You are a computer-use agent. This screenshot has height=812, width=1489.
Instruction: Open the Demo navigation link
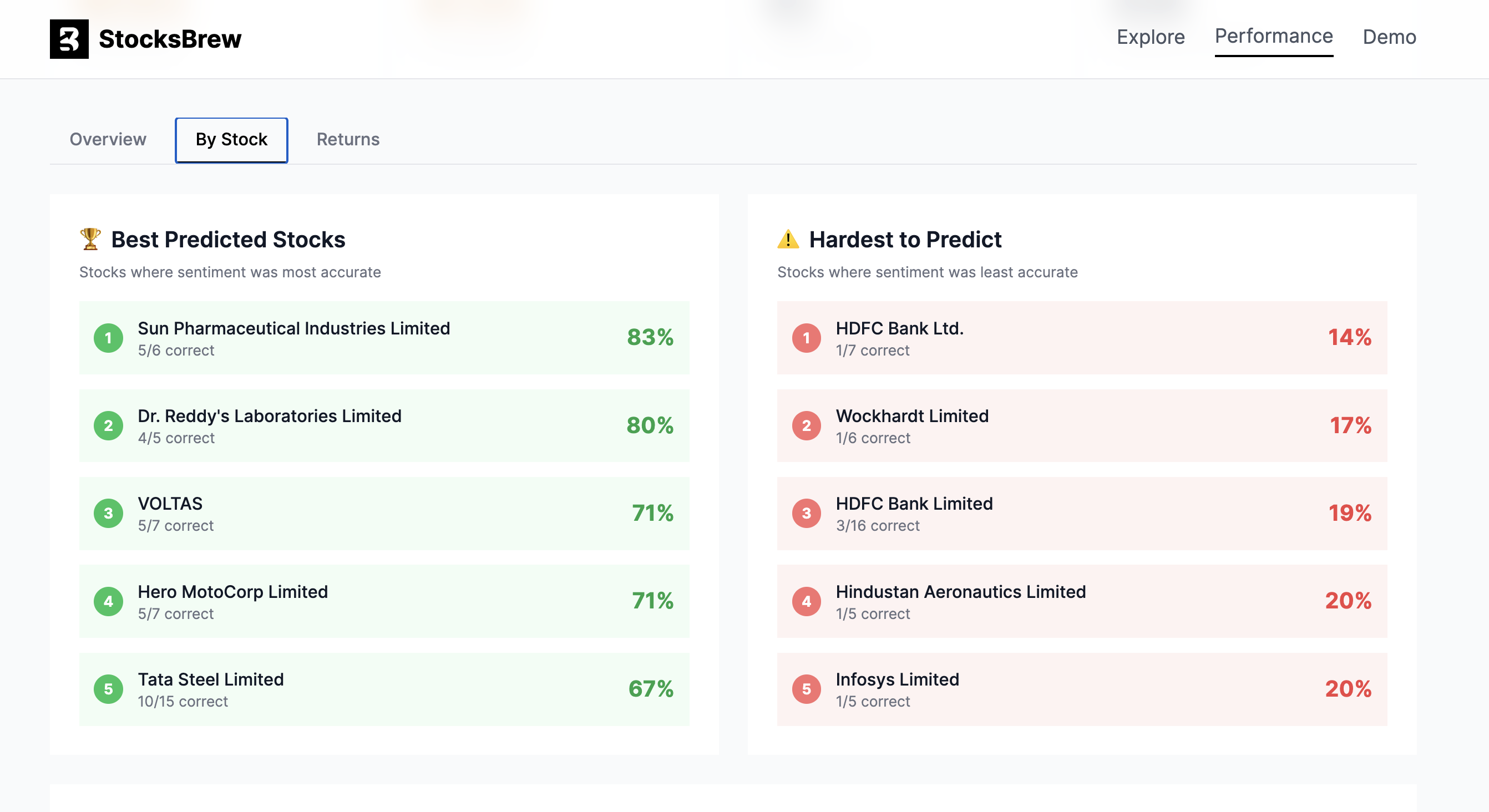(1389, 37)
